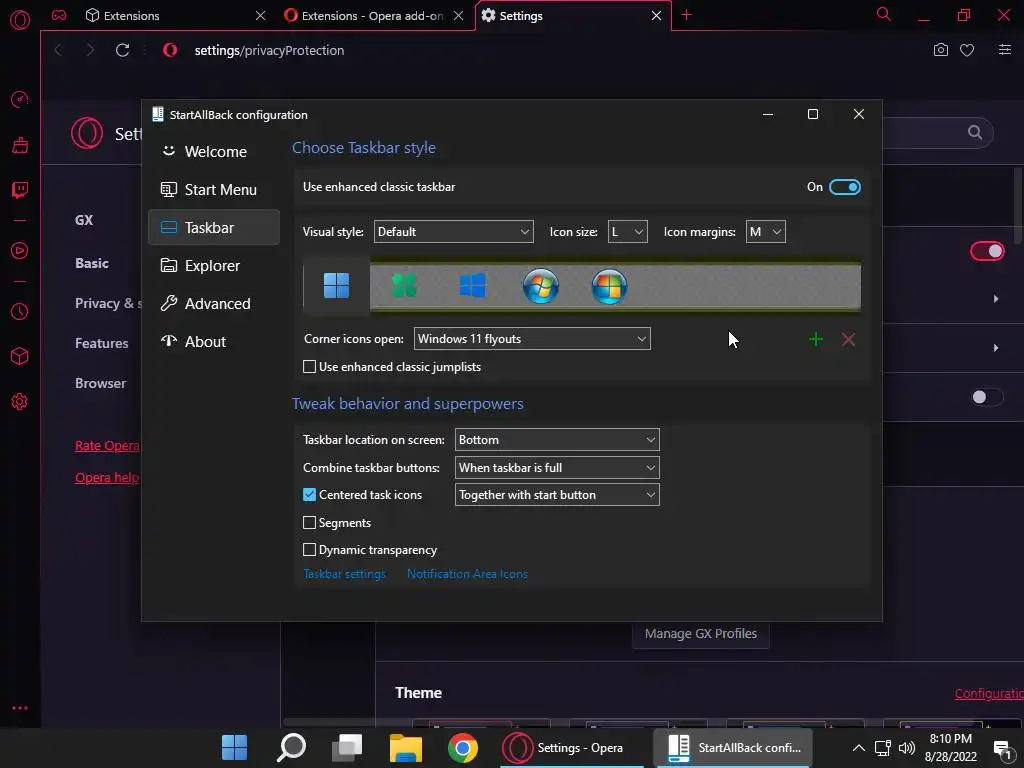Open Combine taskbar buttons dropdown

click(x=557, y=468)
